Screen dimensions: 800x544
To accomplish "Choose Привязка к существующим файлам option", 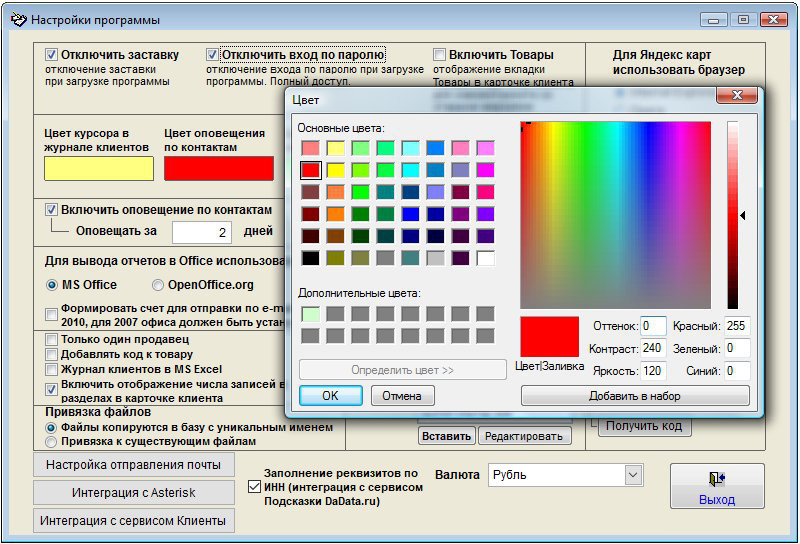I will (52, 441).
